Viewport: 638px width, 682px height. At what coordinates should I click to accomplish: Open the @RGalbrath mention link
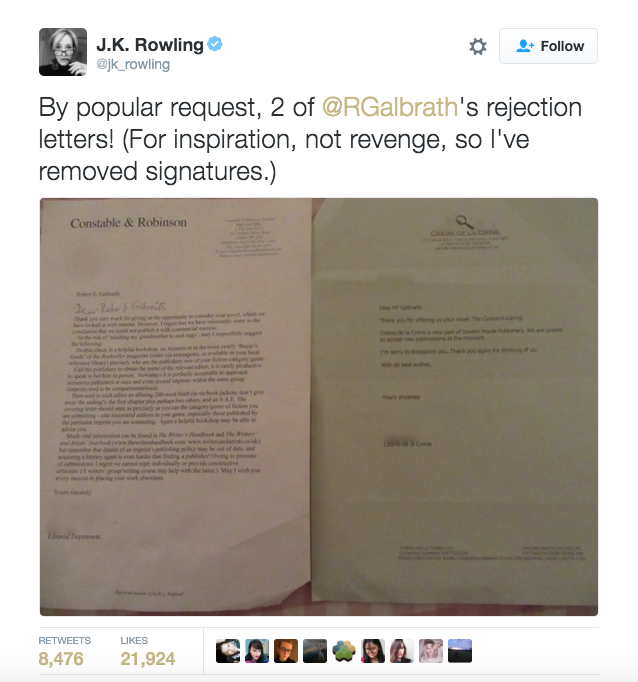click(390, 107)
